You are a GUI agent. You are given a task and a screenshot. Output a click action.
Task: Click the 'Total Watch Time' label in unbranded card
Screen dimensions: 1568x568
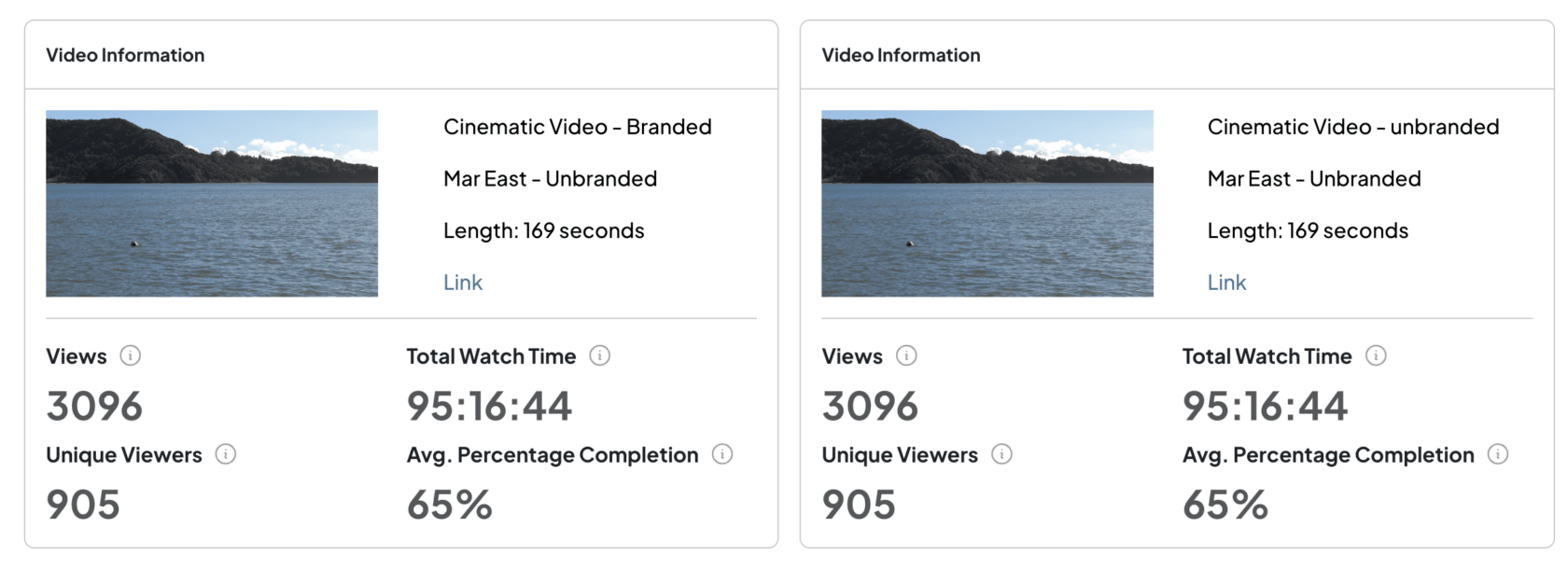(1267, 356)
